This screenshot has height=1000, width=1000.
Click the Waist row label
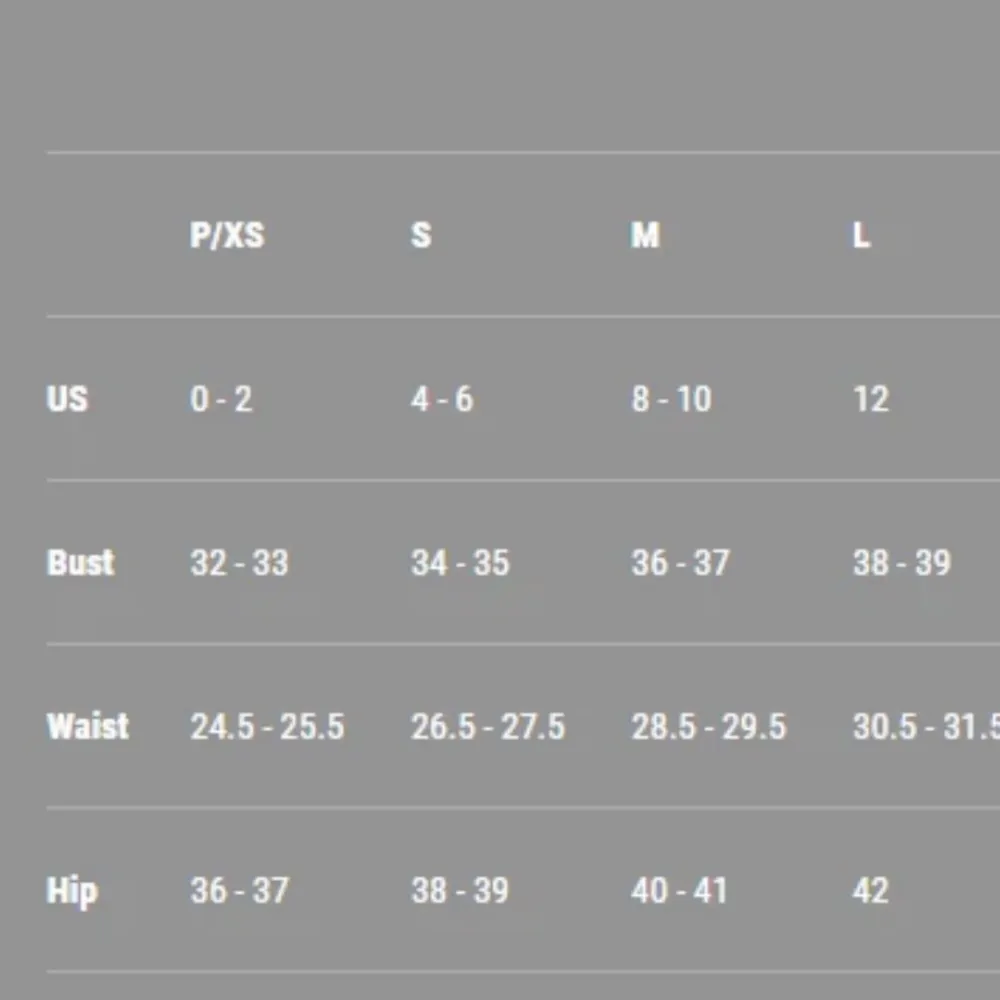tap(88, 726)
